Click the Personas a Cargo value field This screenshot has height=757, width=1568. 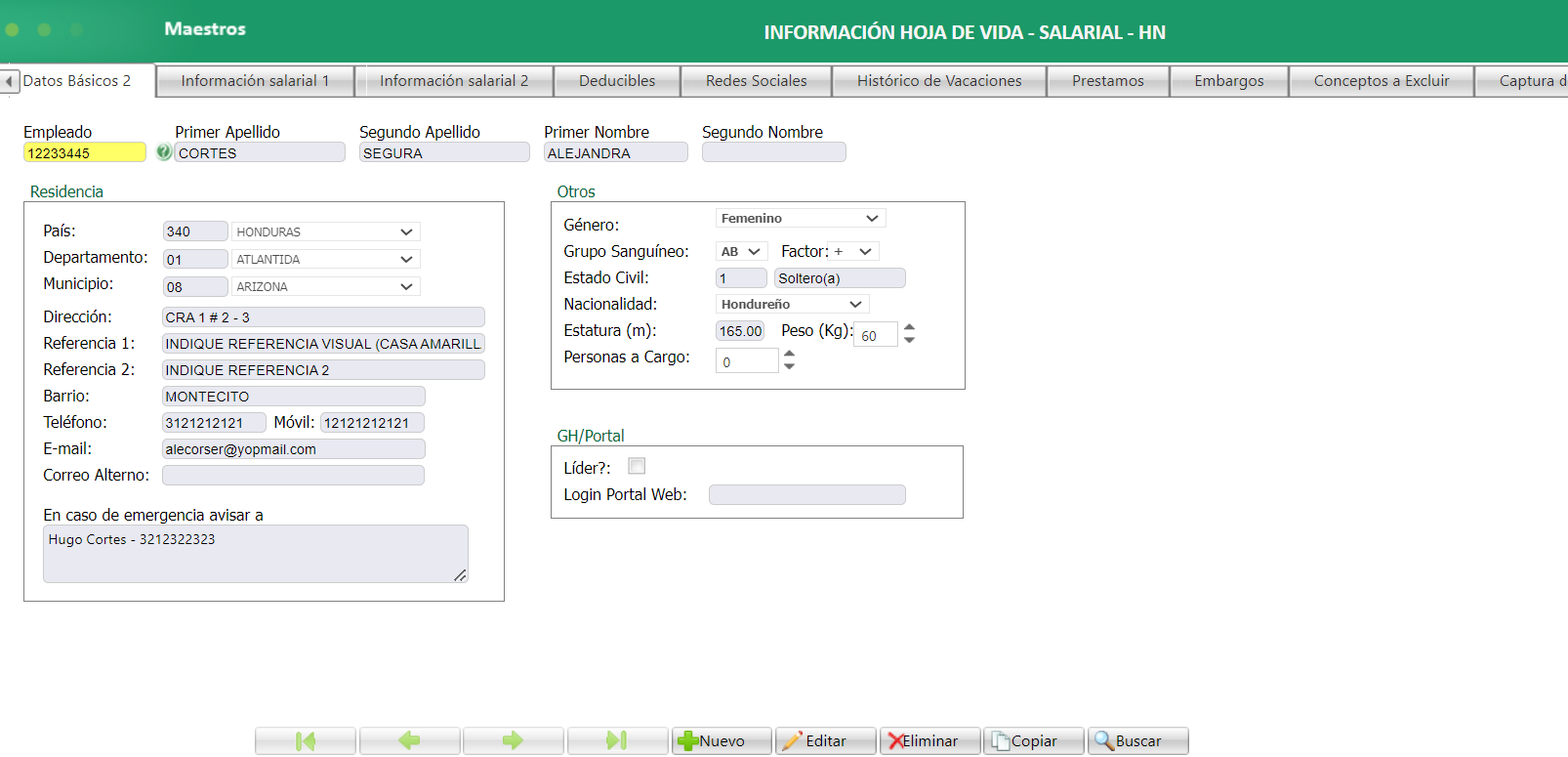747,360
